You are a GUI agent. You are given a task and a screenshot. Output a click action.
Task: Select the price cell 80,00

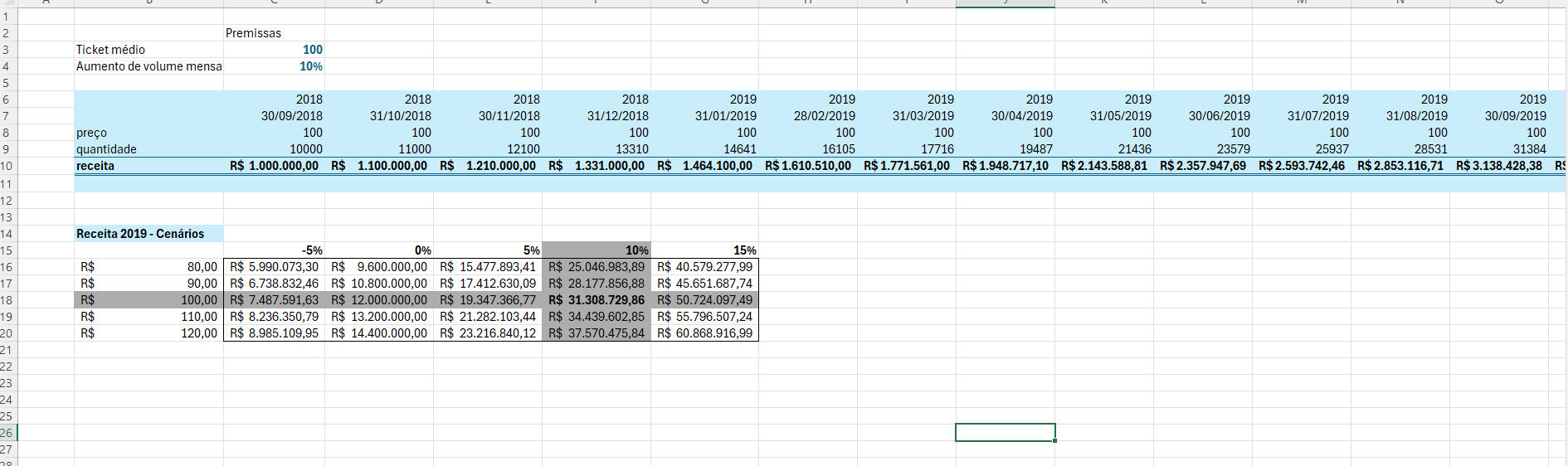click(x=149, y=267)
